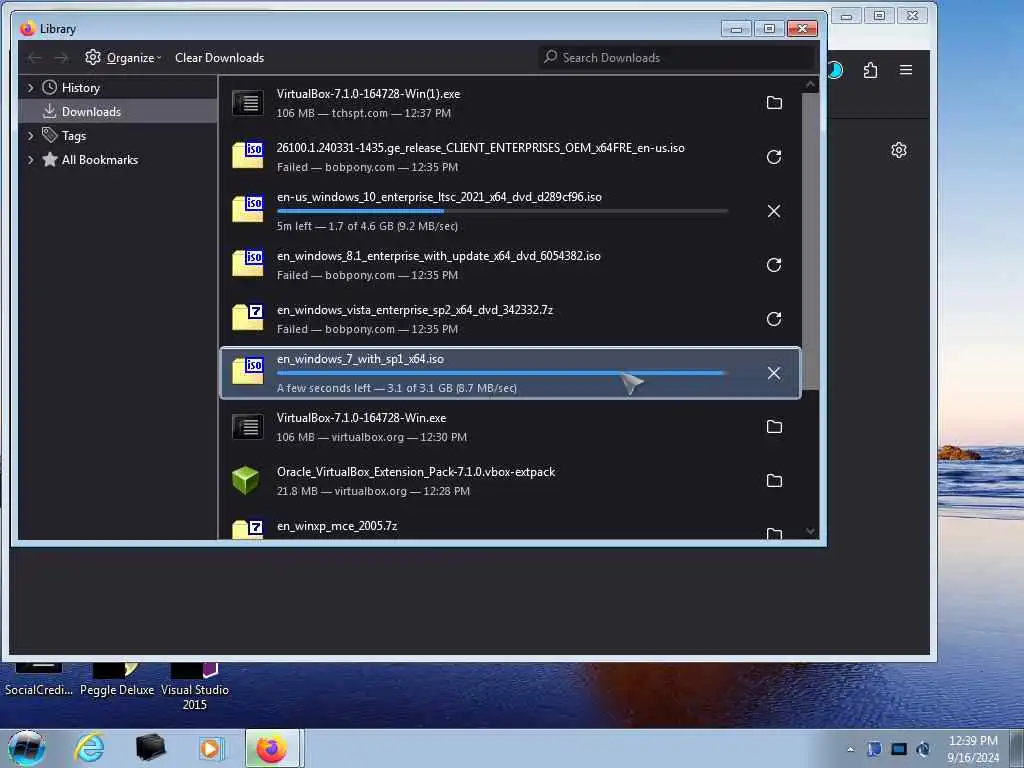Launch Internet Explorer from taskbar

[89, 748]
